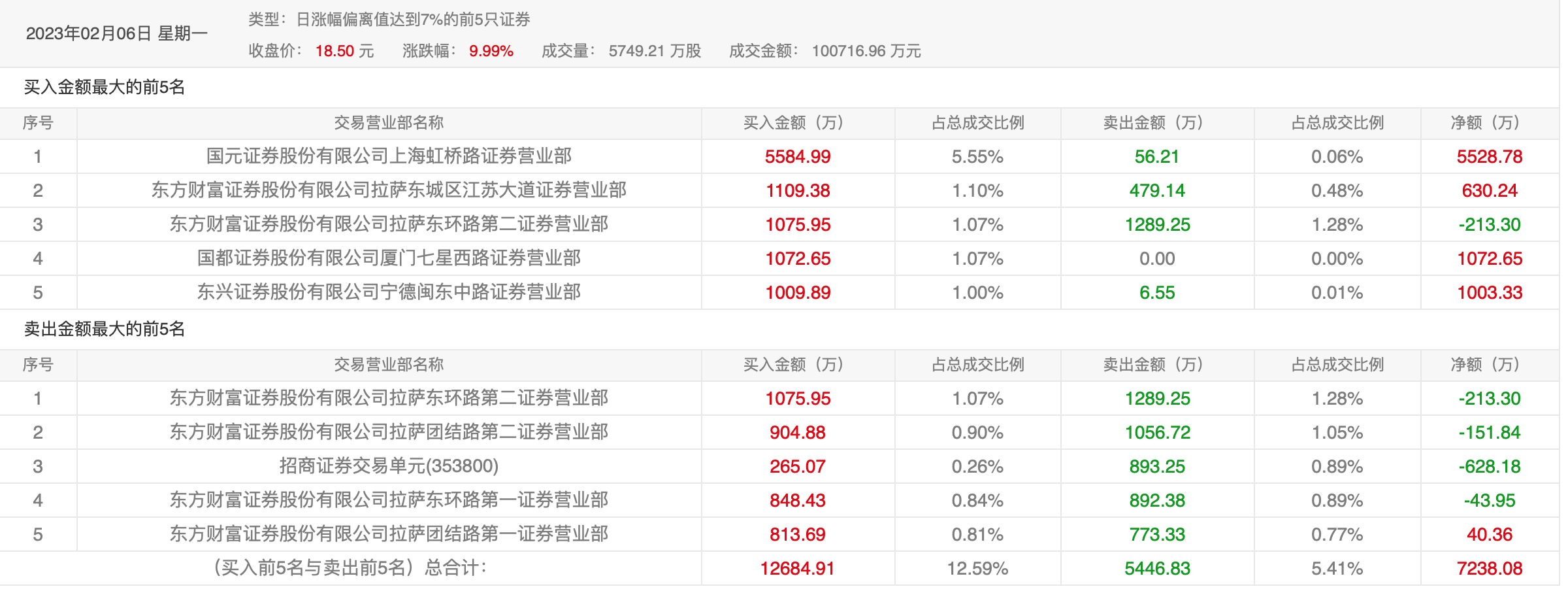Select the closing price 18.50 元
Image resolution: width=1568 pixels, height=591 pixels.
[344, 51]
